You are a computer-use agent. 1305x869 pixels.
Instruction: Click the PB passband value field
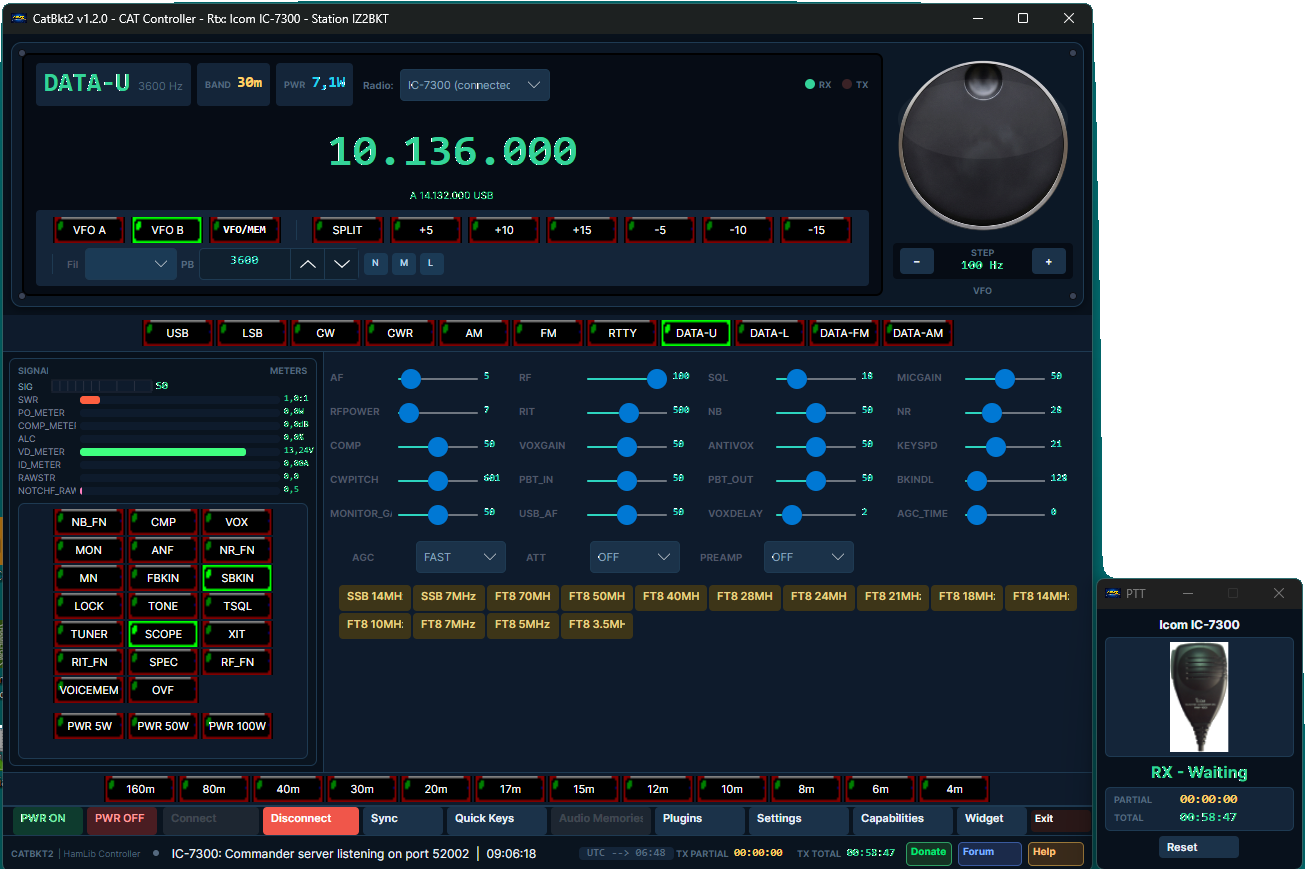click(x=245, y=264)
